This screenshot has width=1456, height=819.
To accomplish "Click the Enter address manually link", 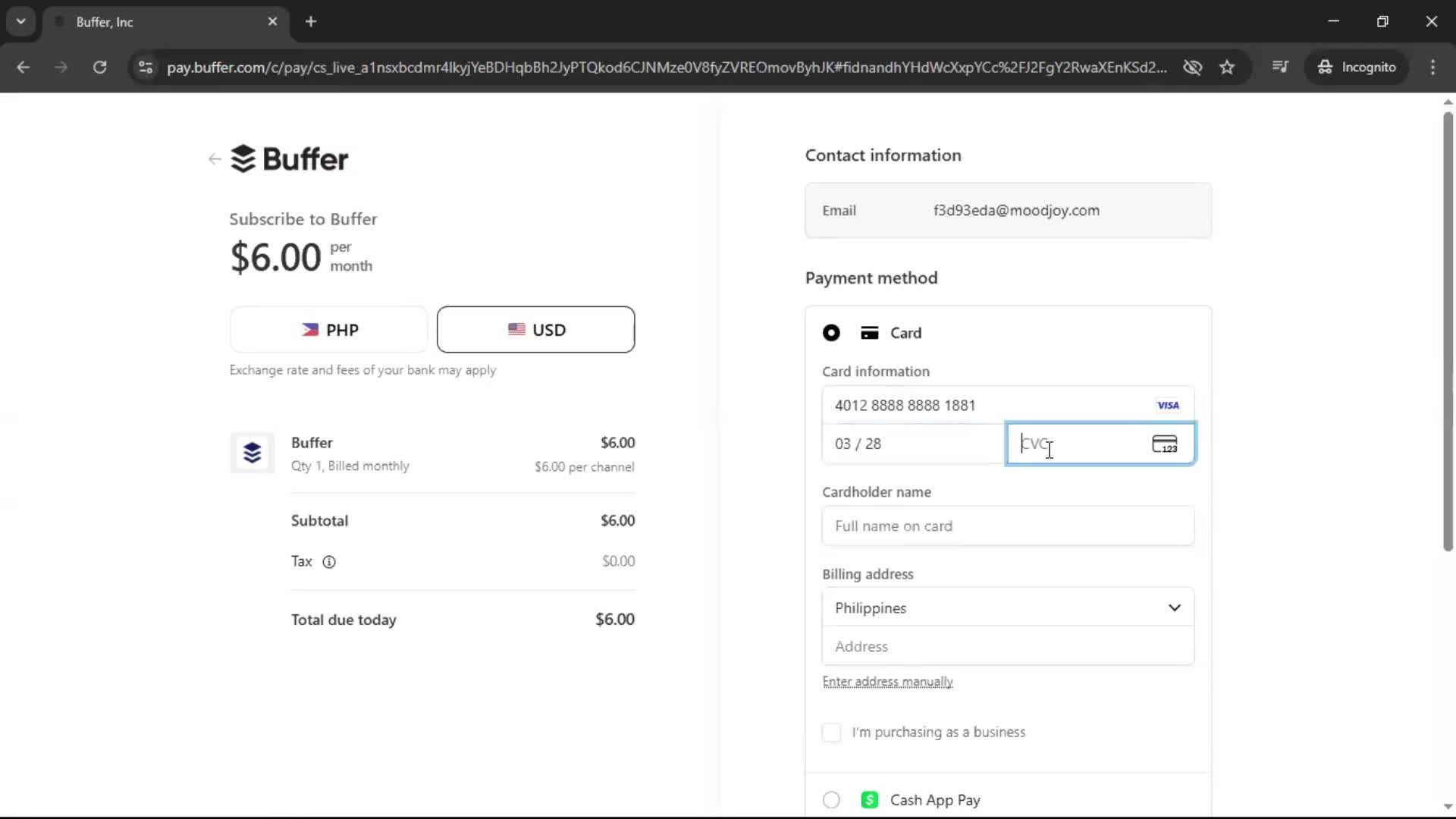I will [x=888, y=681].
